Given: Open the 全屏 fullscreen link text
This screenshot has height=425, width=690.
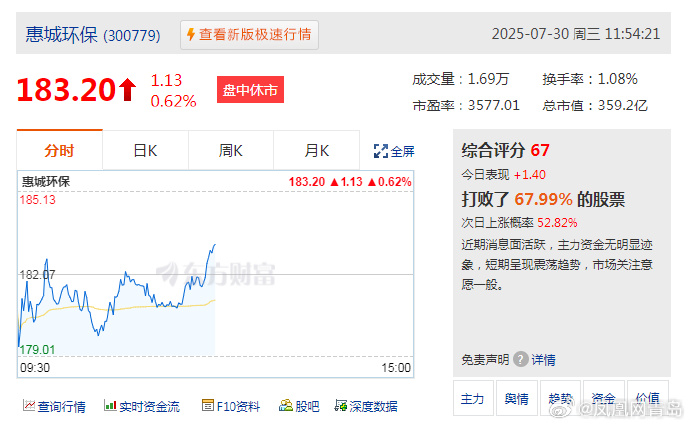Looking at the screenshot, I should 402,151.
